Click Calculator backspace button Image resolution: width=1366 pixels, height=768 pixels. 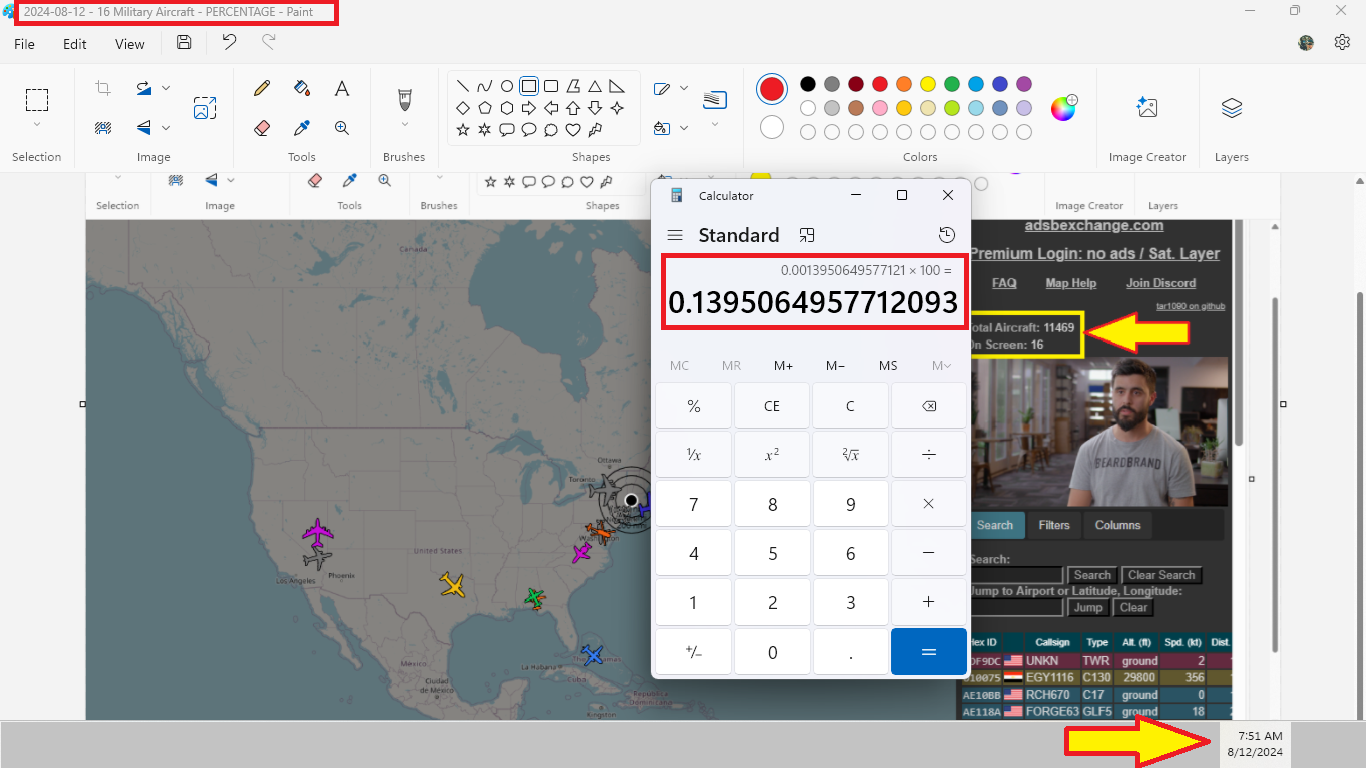coord(929,406)
